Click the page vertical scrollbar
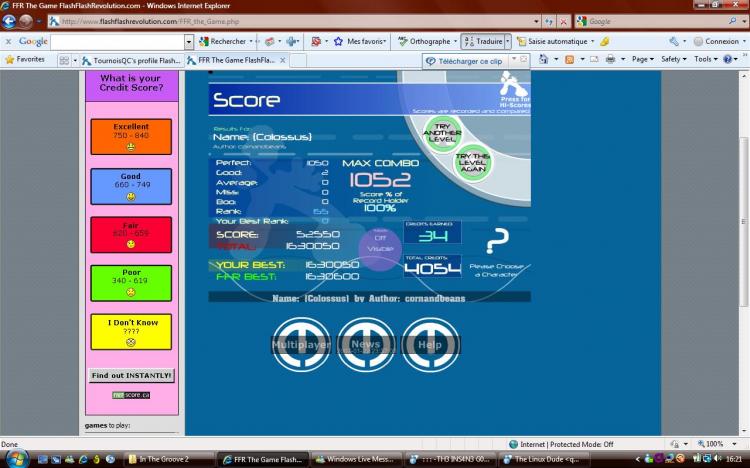Image resolution: width=750 pixels, height=468 pixels. pyautogui.click(x=745, y=222)
